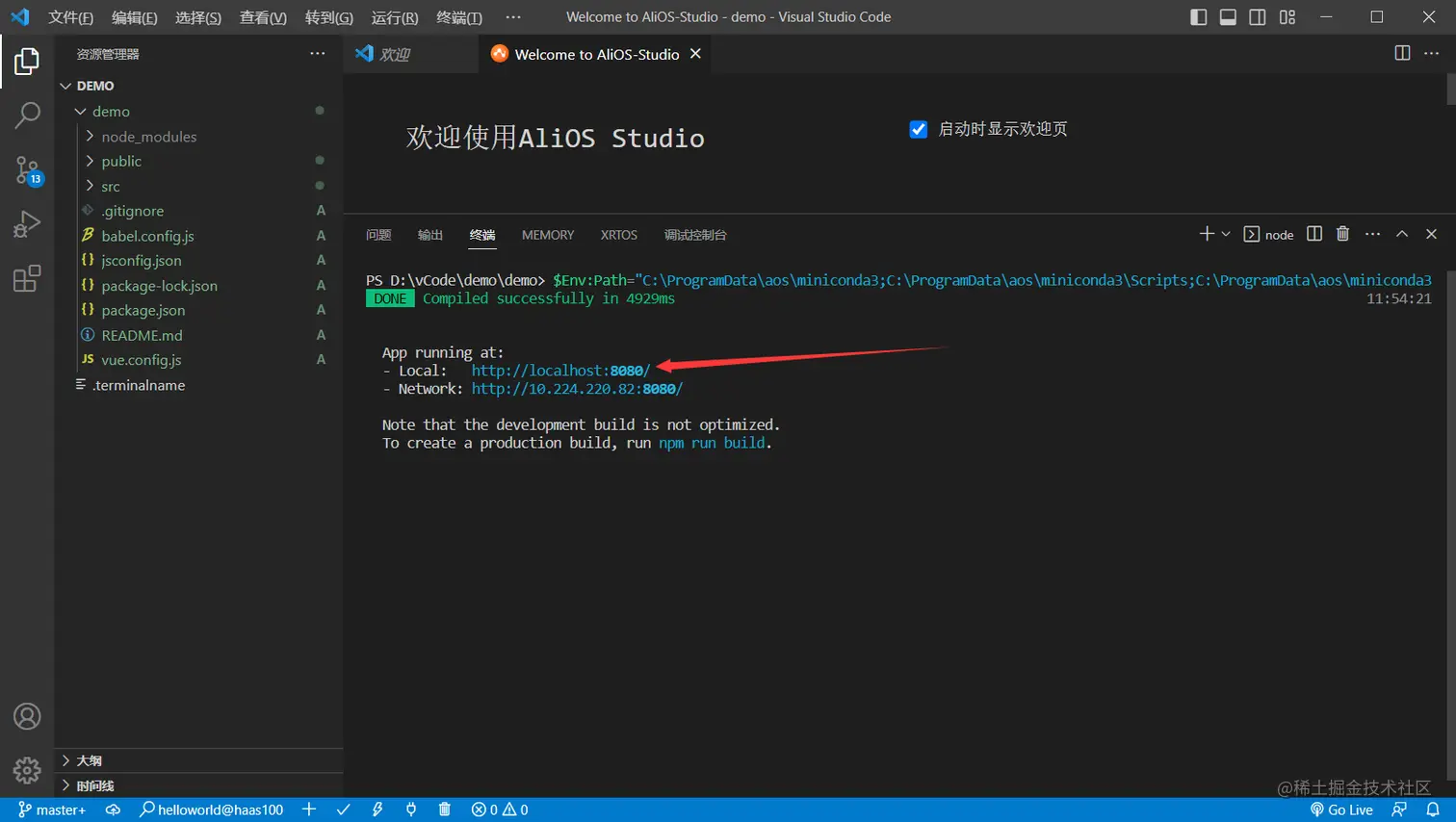Open the Manage gear settings icon
Screen dimensions: 1456x822
tap(27, 770)
